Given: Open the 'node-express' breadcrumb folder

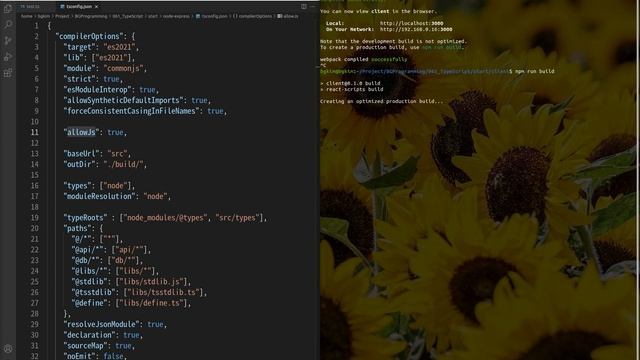Looking at the screenshot, I should [x=176, y=16].
